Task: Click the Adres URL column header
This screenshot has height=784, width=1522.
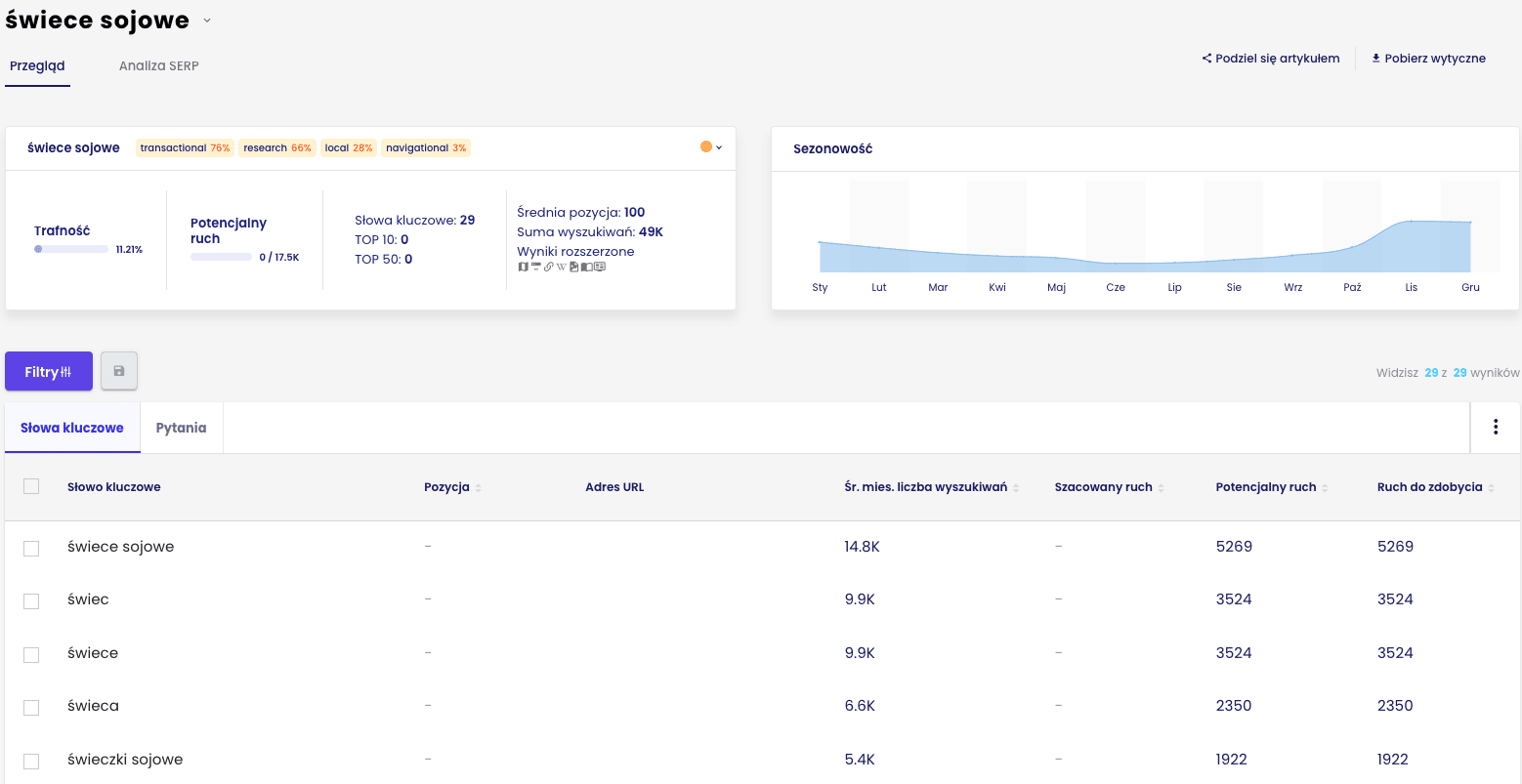Action: click(614, 487)
